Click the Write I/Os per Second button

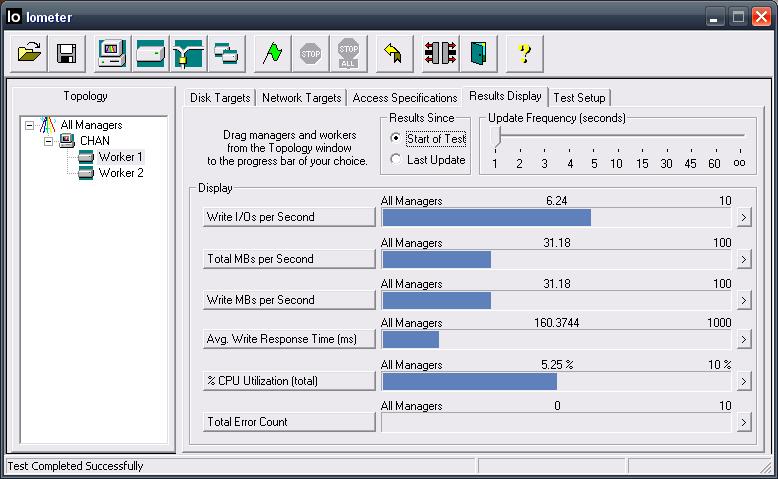[289, 217]
